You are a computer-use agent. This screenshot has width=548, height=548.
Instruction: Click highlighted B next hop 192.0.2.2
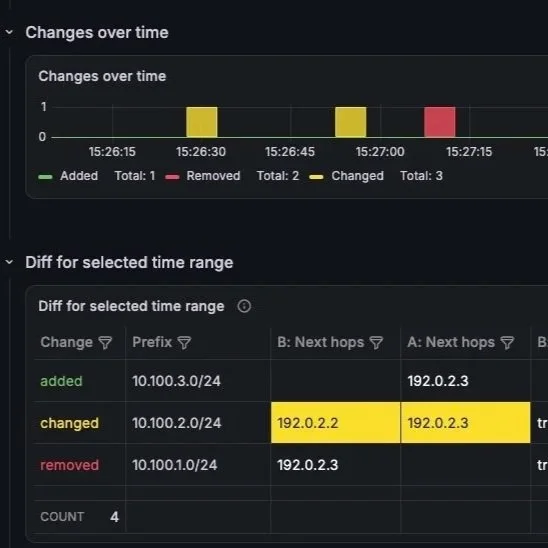pos(336,423)
